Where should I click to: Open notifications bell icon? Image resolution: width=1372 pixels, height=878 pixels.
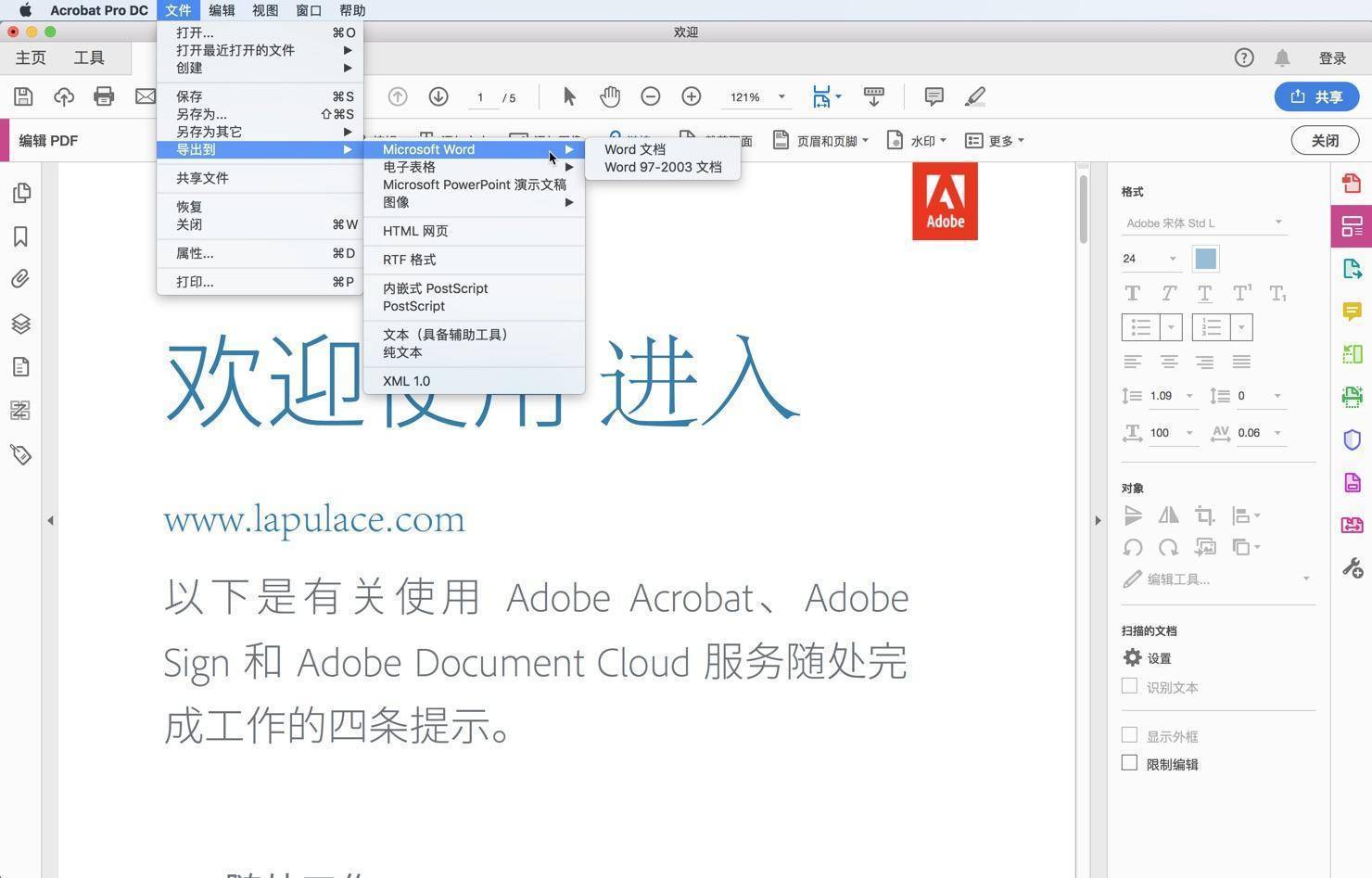[x=1282, y=57]
